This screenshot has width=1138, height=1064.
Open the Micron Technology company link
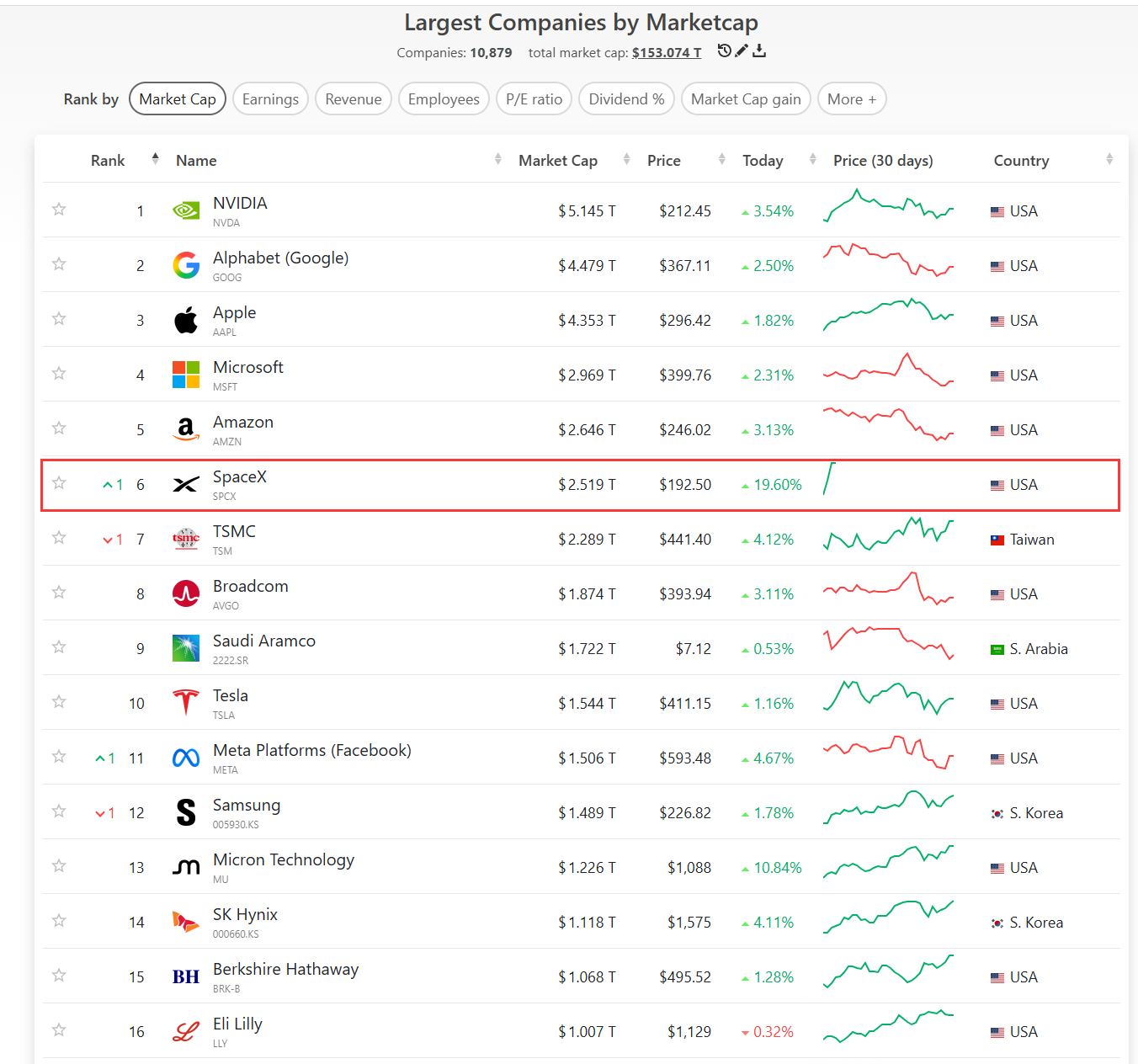click(284, 860)
